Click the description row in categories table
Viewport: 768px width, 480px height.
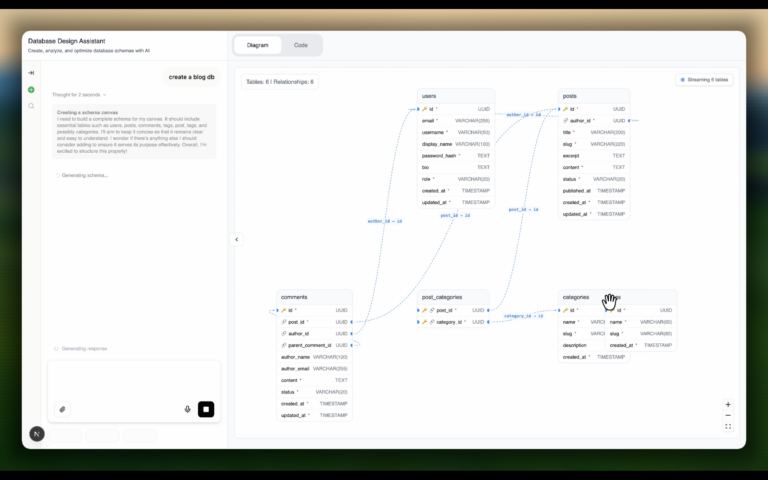pos(582,345)
